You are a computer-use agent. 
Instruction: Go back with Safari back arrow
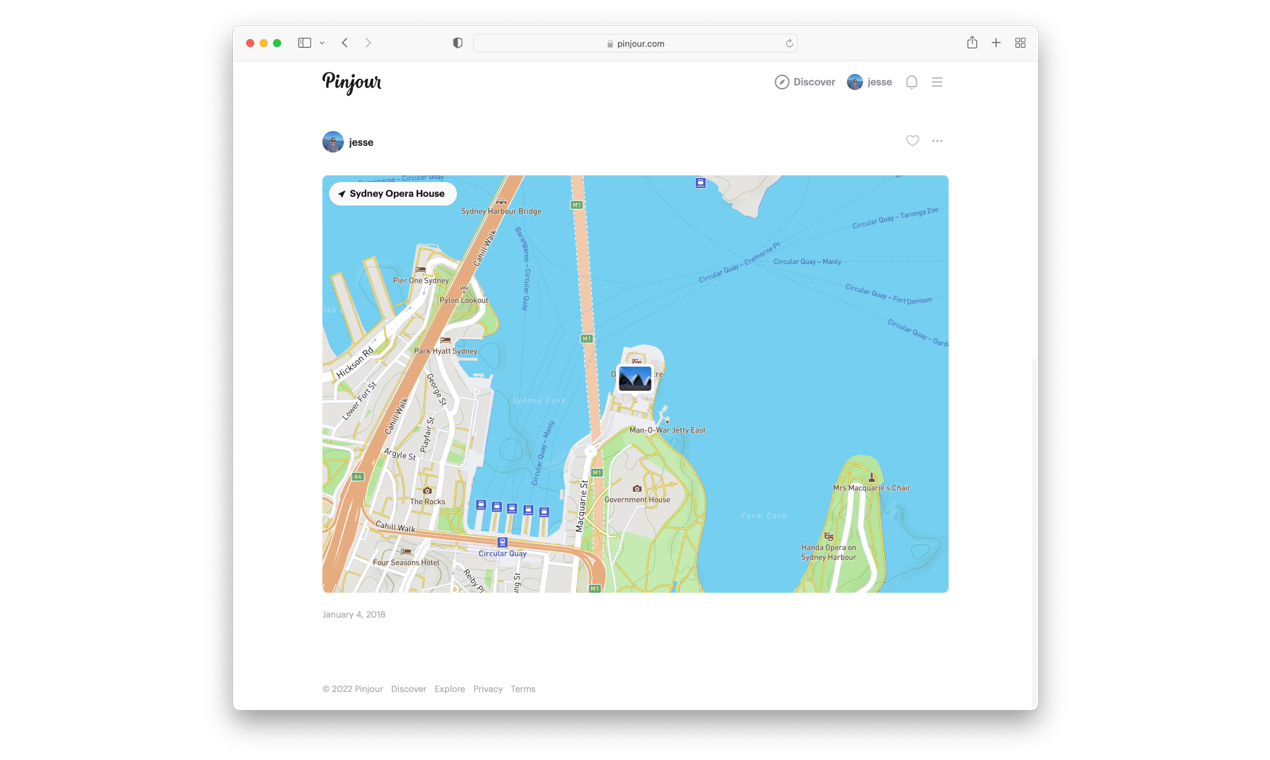tap(344, 43)
